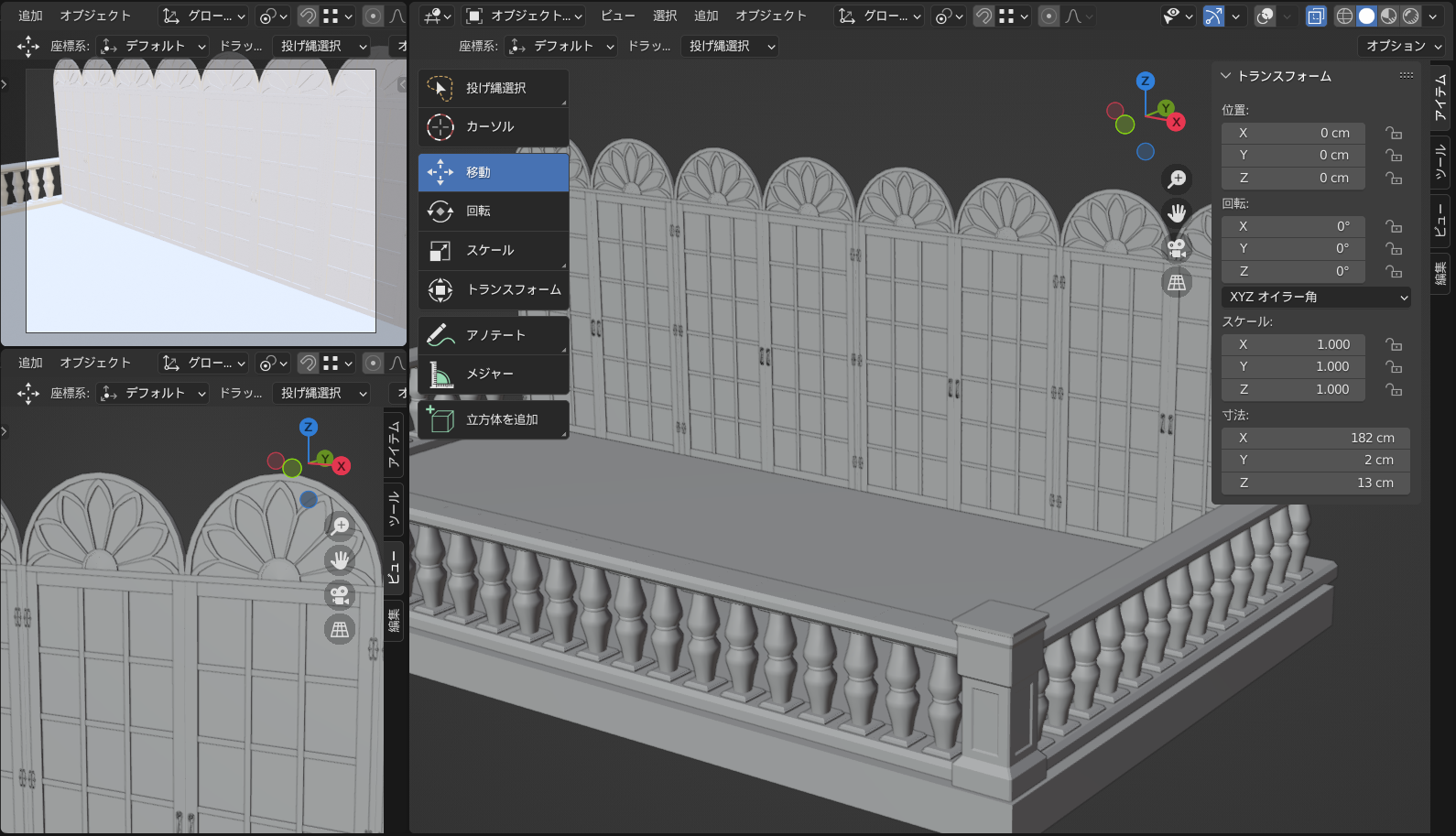
Task: Click the スケール X value slider field
Action: click(1293, 345)
